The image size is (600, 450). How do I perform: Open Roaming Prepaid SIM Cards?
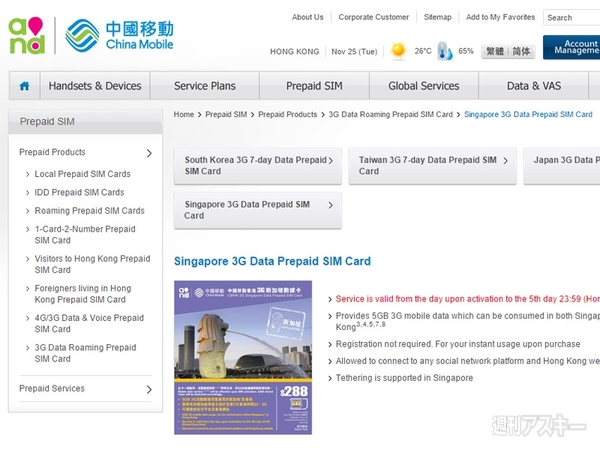tap(90, 211)
